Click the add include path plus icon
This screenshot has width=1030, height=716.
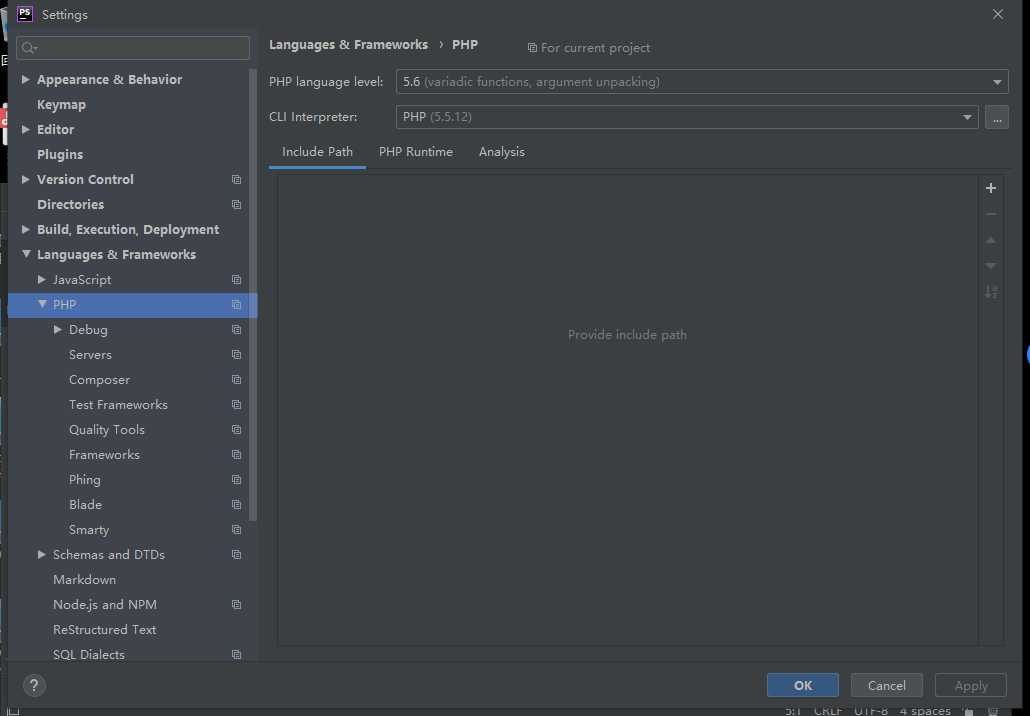click(991, 188)
